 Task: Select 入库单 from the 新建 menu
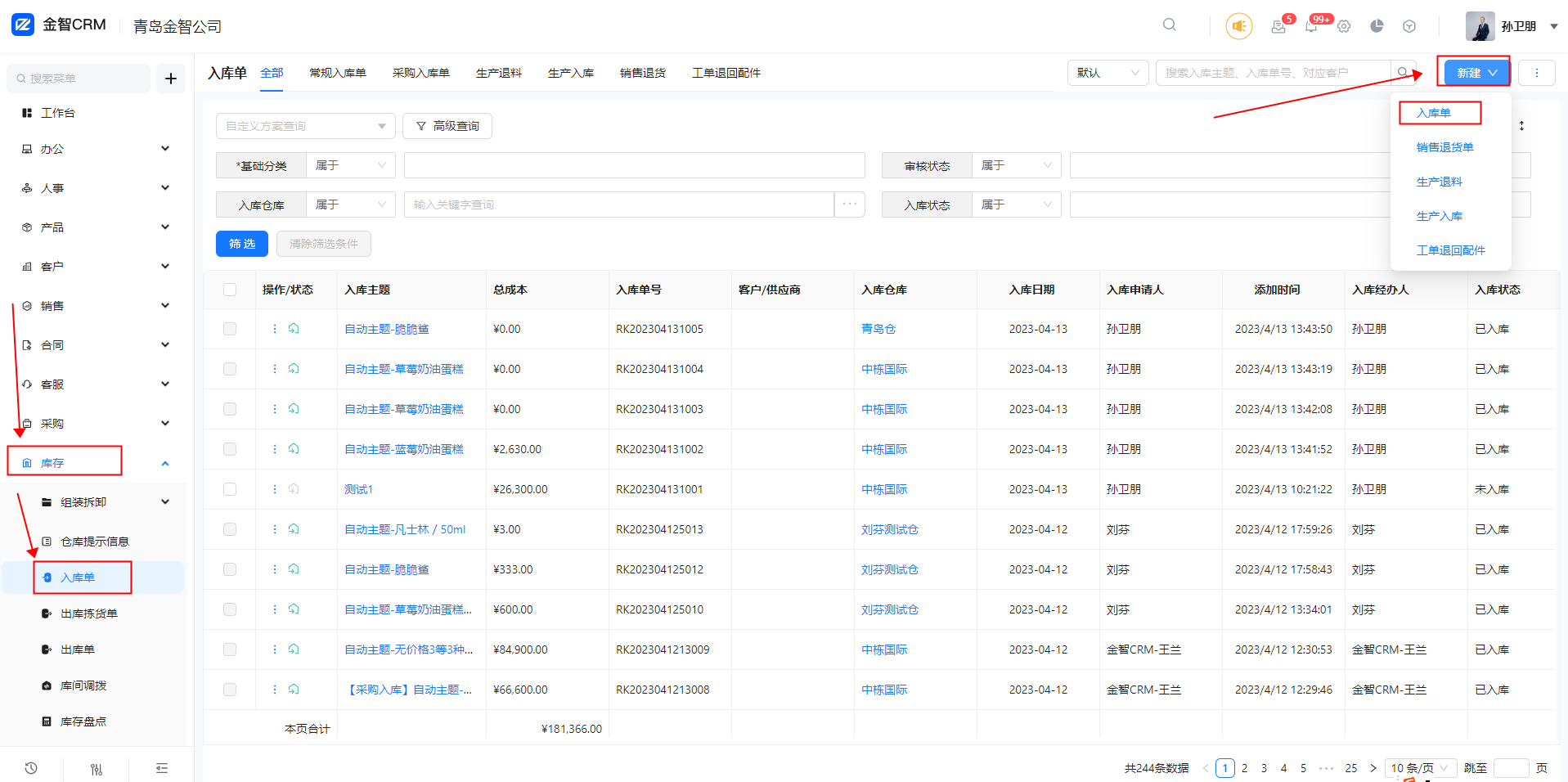1434,113
